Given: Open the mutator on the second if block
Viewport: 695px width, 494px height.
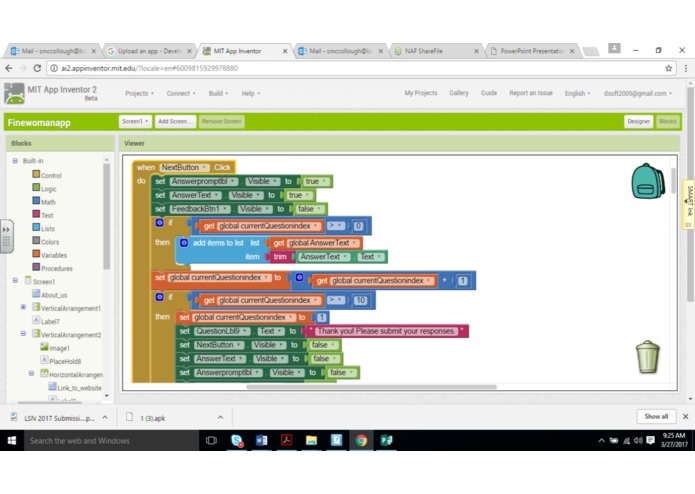Looking at the screenshot, I should coord(160,297).
